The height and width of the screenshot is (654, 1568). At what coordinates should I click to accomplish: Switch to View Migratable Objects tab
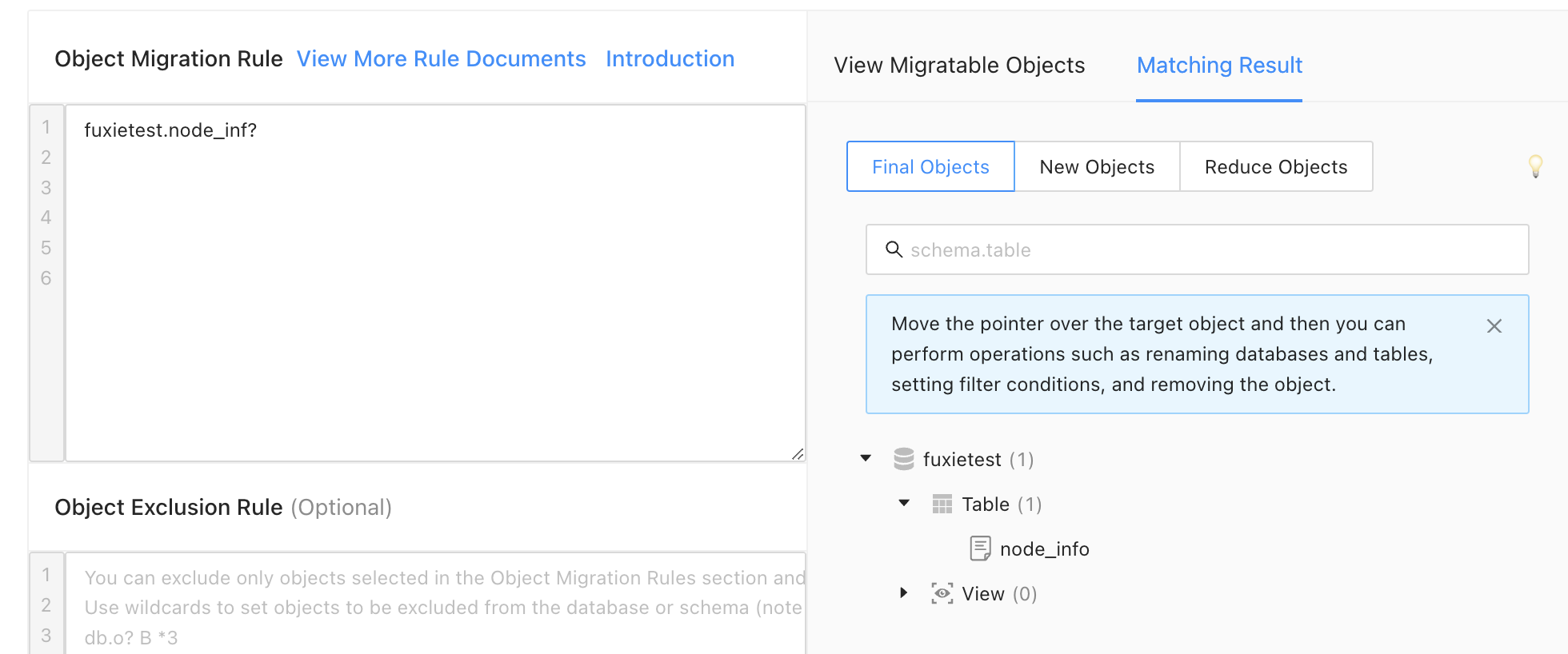pos(959,66)
